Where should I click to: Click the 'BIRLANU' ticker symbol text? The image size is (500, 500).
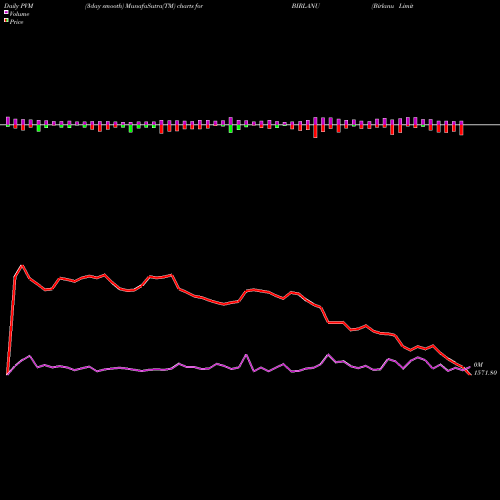305,6
